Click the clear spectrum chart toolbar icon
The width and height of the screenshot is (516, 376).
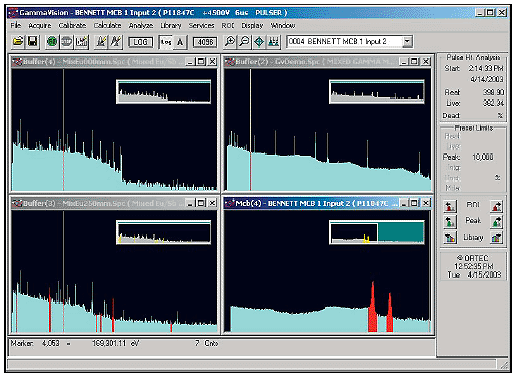click(x=81, y=42)
